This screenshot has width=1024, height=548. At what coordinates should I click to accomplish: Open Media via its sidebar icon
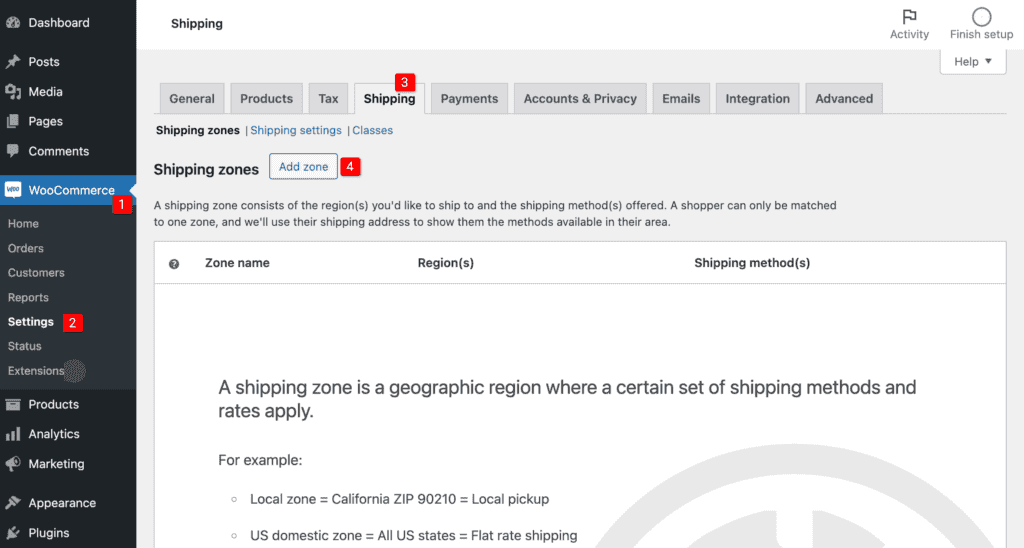13,92
